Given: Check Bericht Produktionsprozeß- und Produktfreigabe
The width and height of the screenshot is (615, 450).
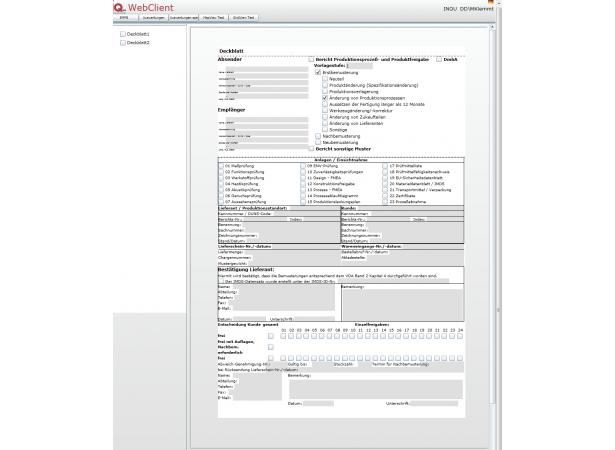Looking at the screenshot, I should (x=311, y=60).
